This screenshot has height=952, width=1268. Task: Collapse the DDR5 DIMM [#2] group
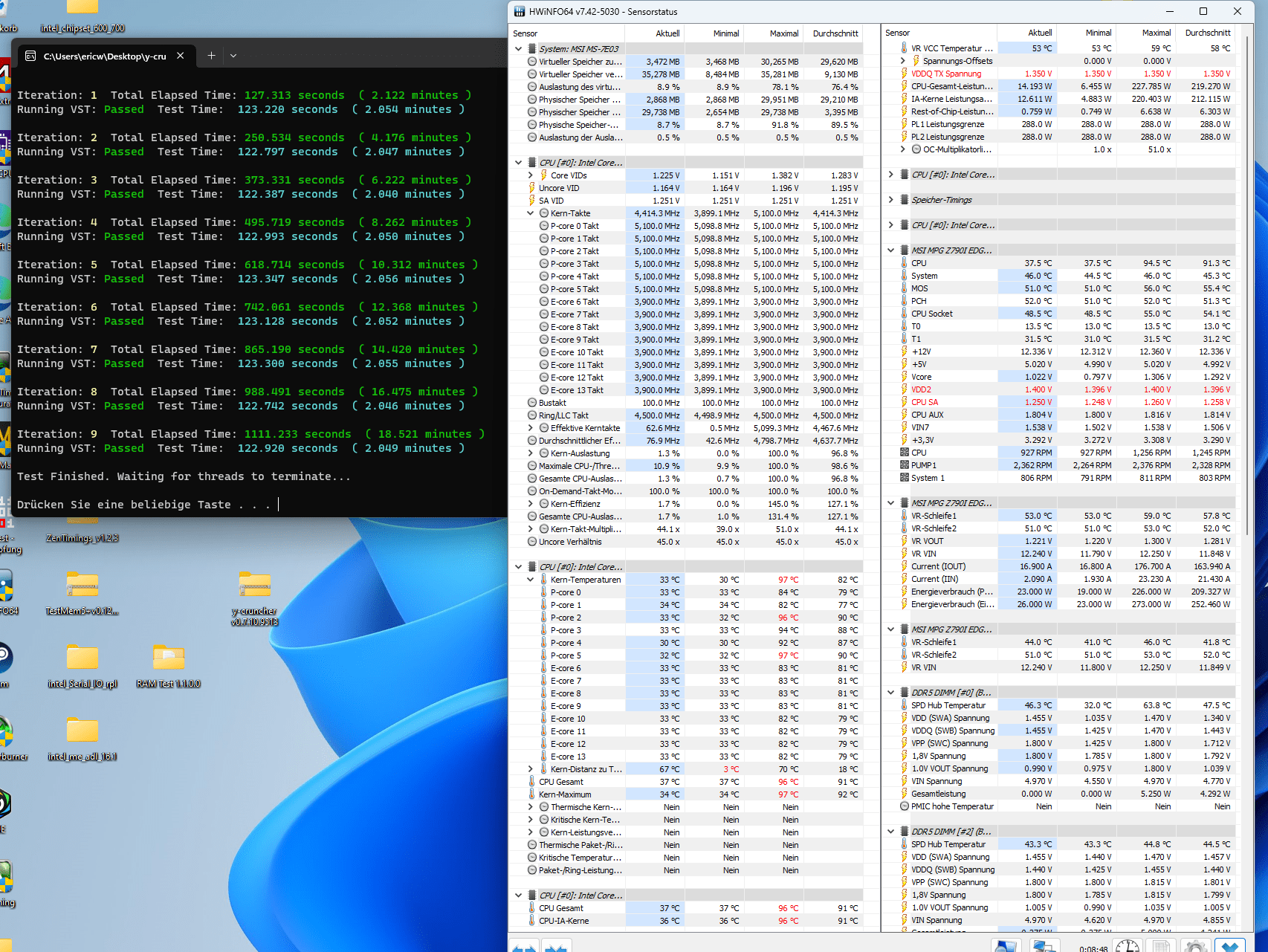click(891, 832)
